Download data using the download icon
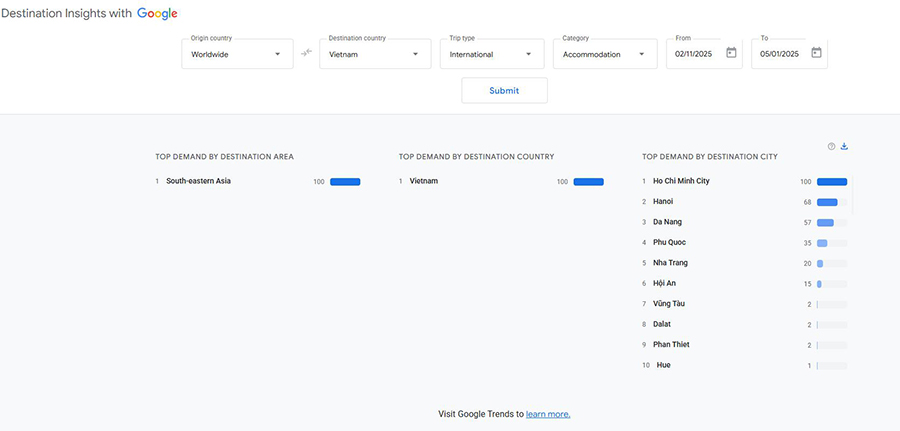Viewport: 900px width, 431px height. coord(844,146)
